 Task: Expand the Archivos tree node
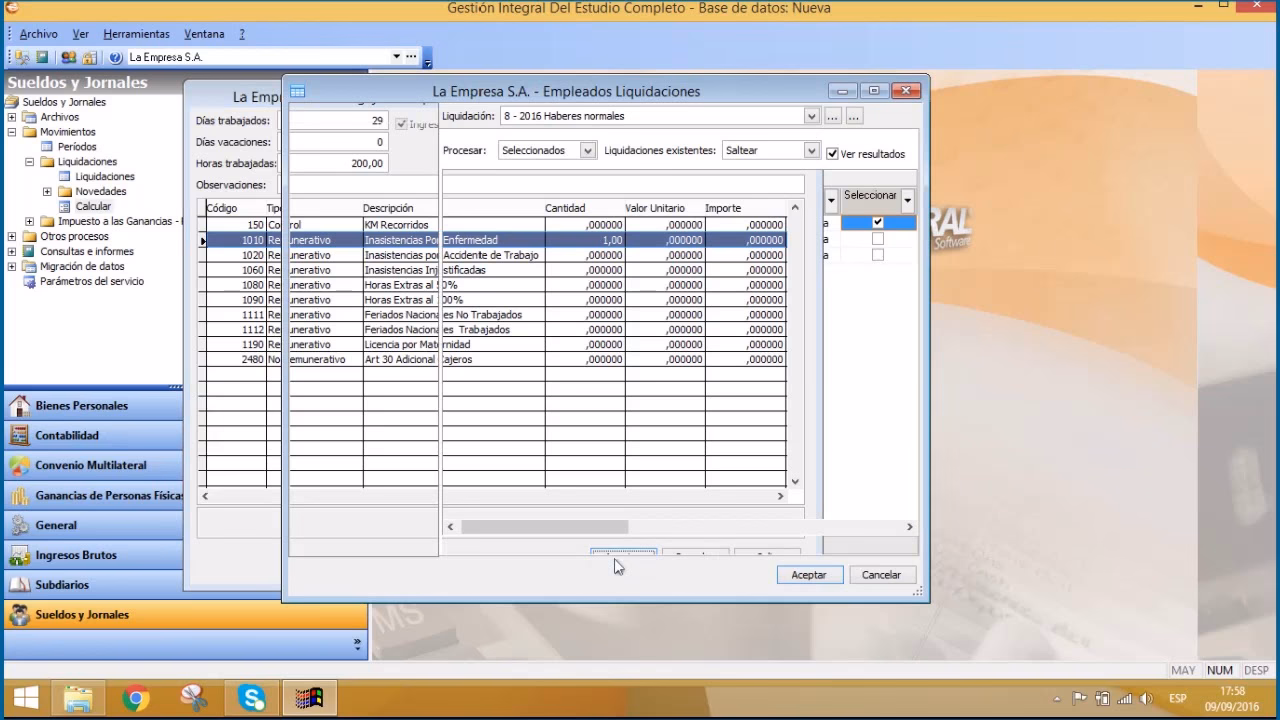[12, 117]
